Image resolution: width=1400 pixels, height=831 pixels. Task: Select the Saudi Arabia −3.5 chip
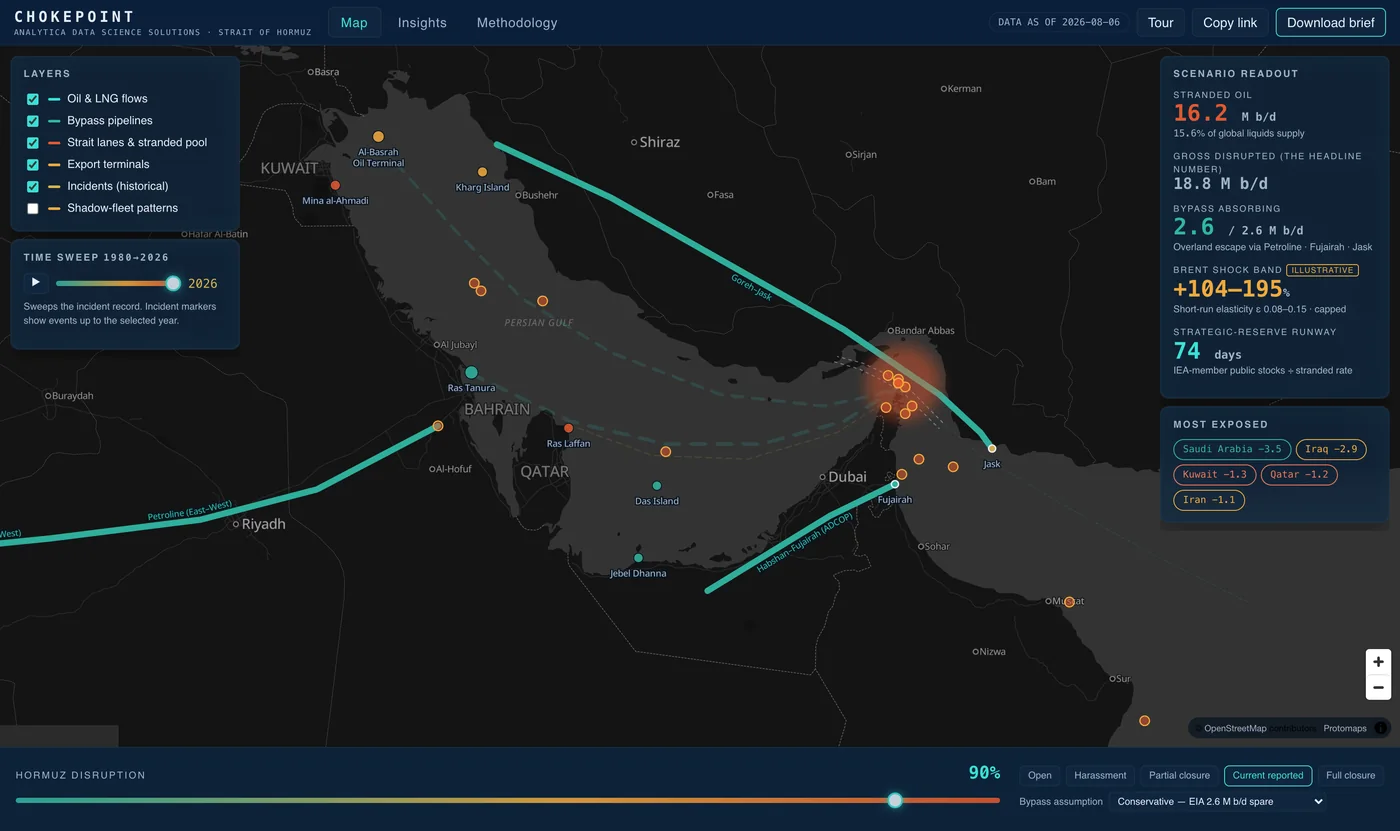click(x=1232, y=449)
